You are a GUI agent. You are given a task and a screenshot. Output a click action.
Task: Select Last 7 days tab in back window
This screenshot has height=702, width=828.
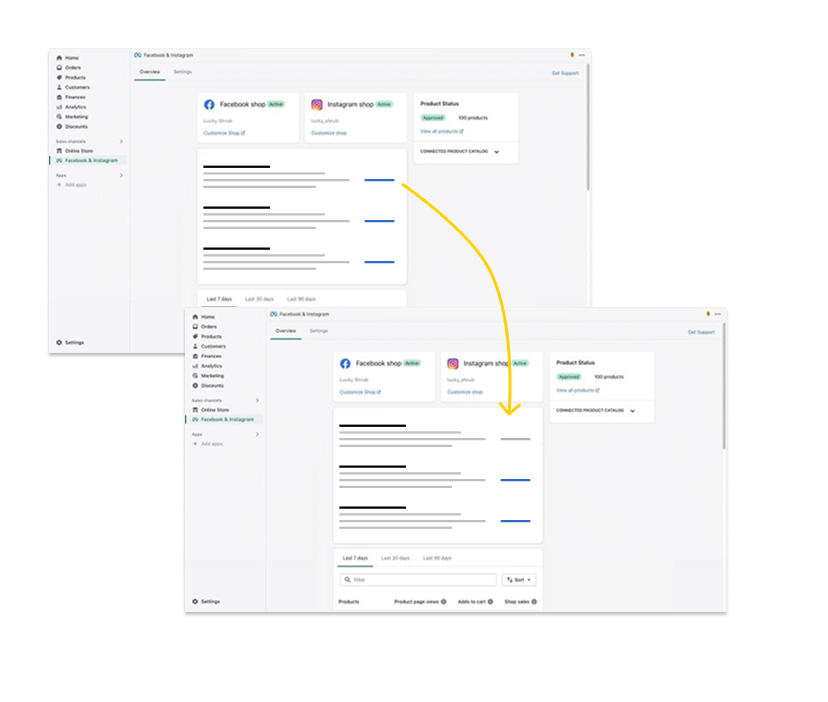219,299
